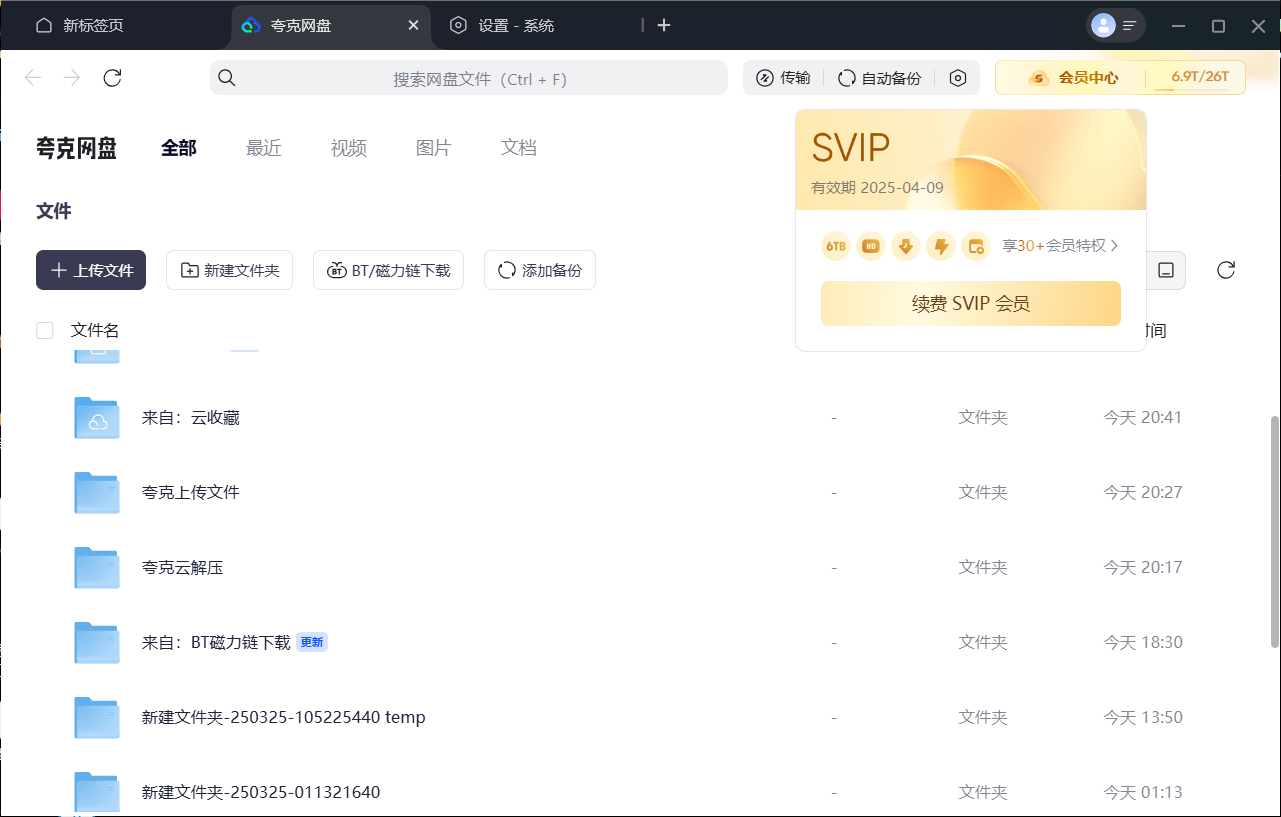Click the 添加备份 button
Image resolution: width=1281 pixels, height=817 pixels.
point(540,270)
